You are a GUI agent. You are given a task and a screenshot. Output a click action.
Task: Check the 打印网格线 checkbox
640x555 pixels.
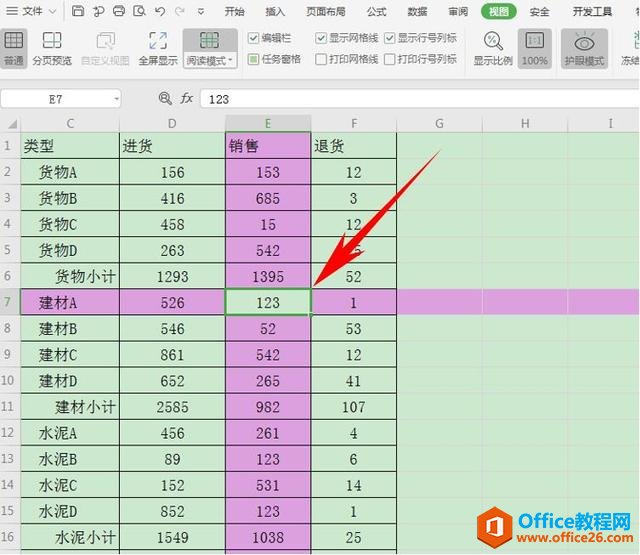(321, 60)
